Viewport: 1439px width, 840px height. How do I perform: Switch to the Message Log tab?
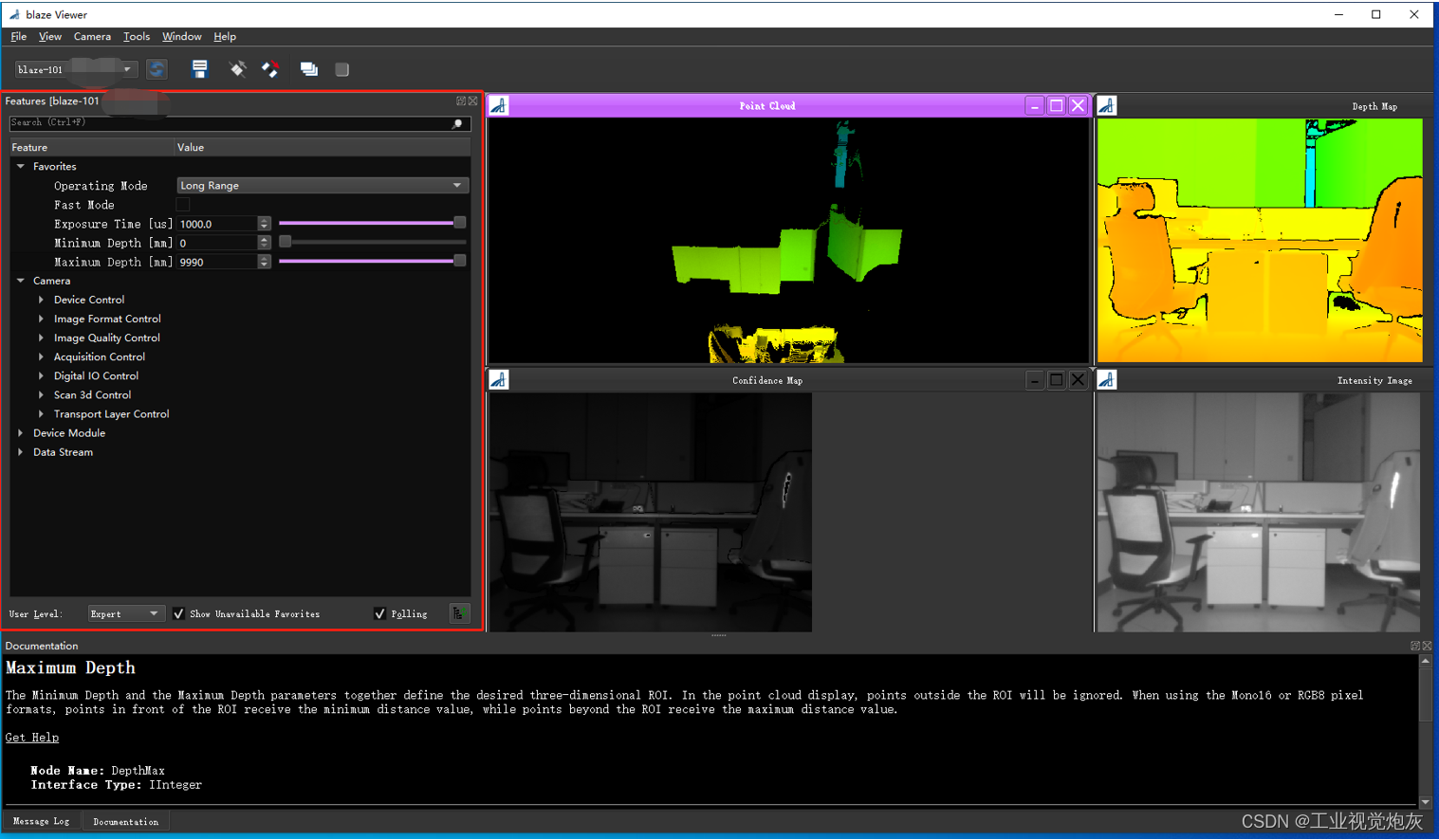[40, 820]
